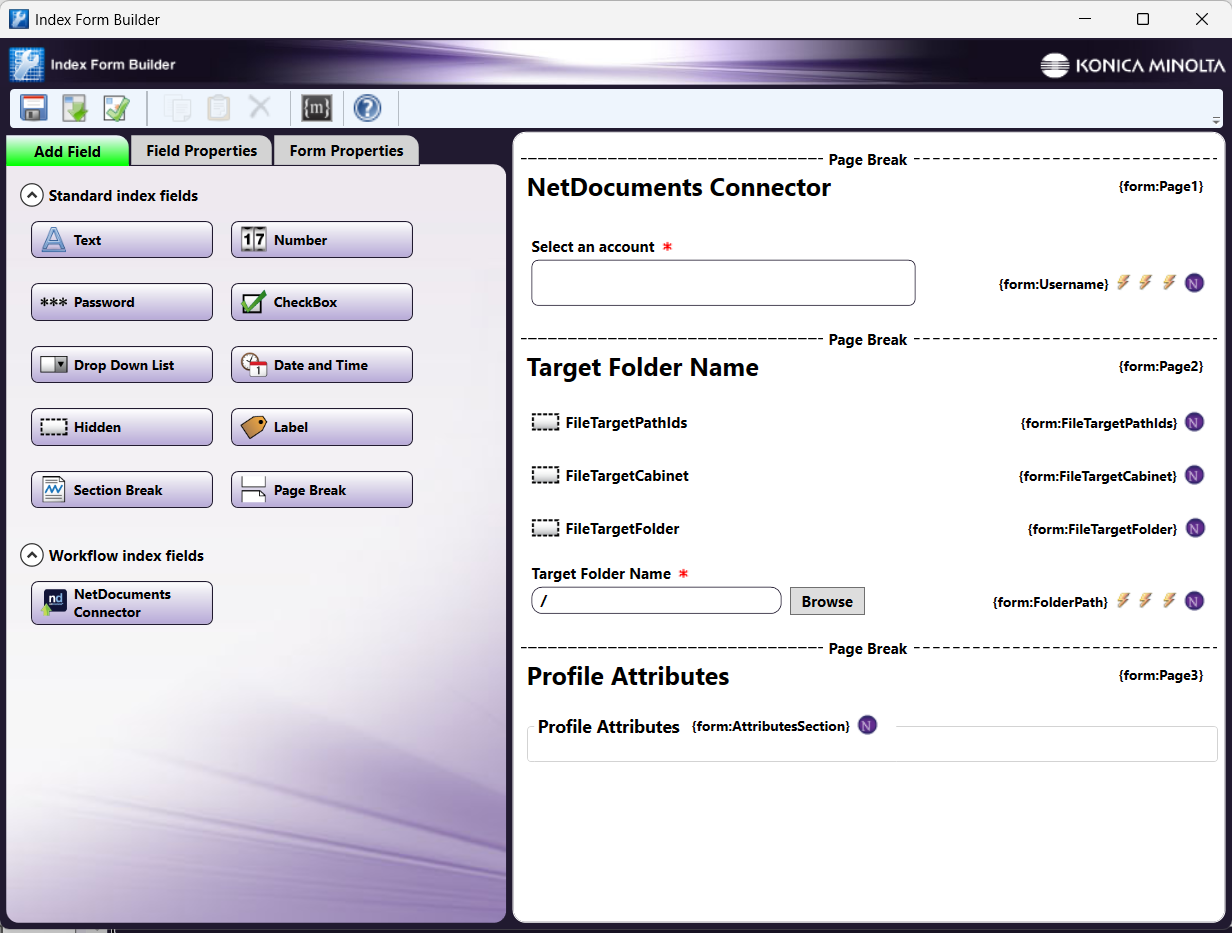Select the FileTargetCabinet hidden field label
Viewport: 1232px width, 933px height.
coord(627,475)
